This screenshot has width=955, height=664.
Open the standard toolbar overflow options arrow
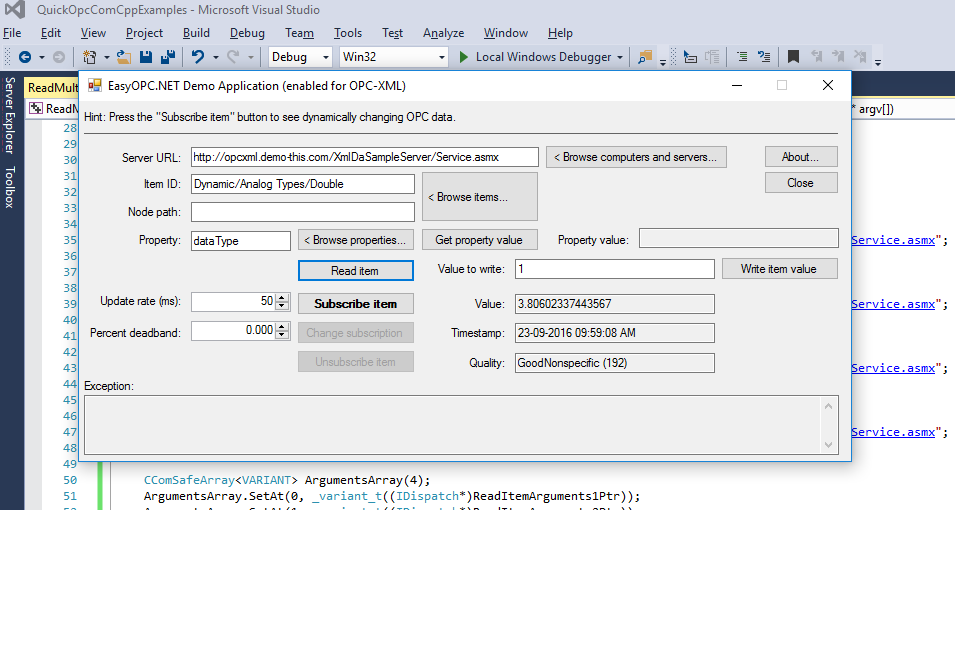663,62
